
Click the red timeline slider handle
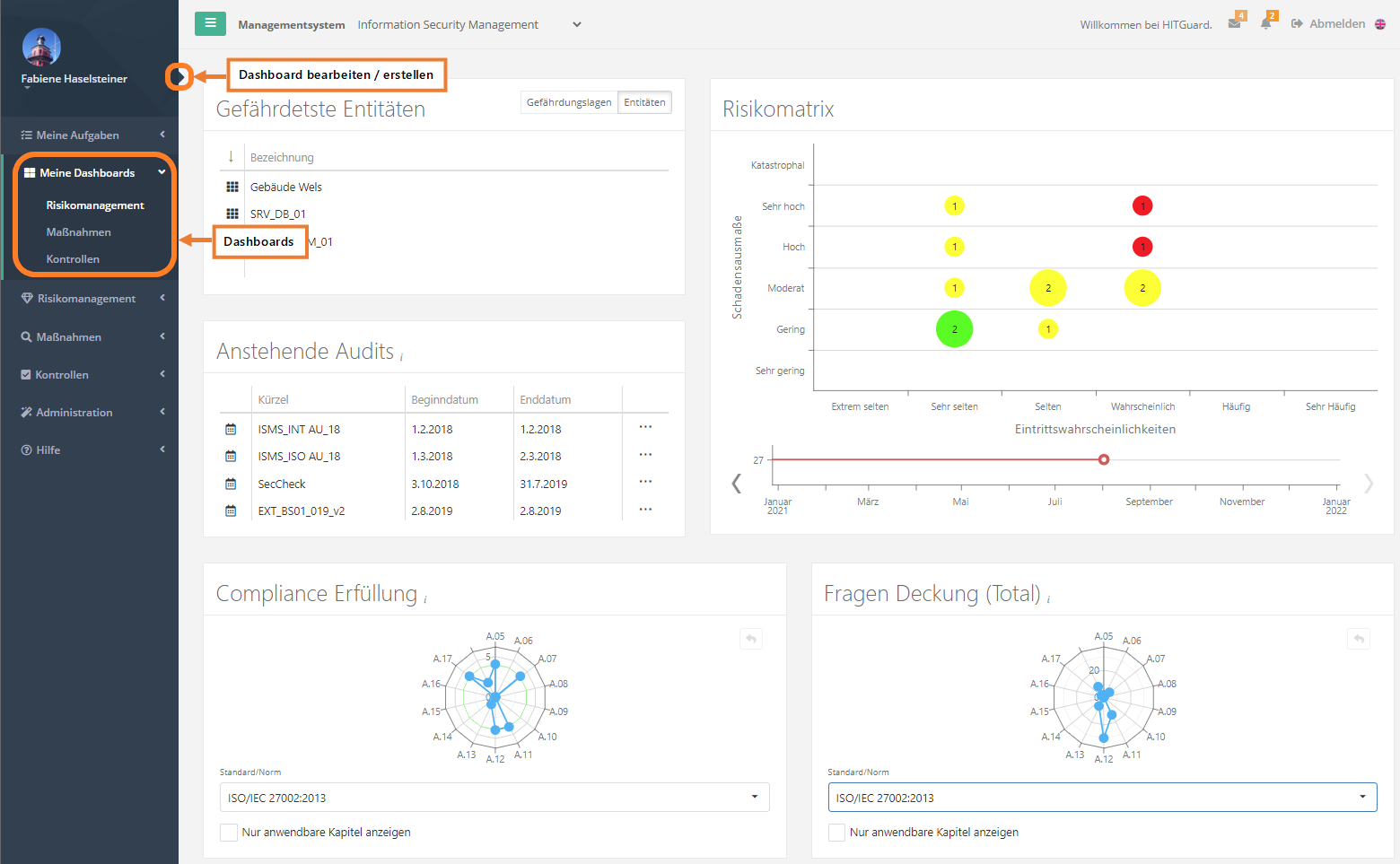coord(1104,459)
